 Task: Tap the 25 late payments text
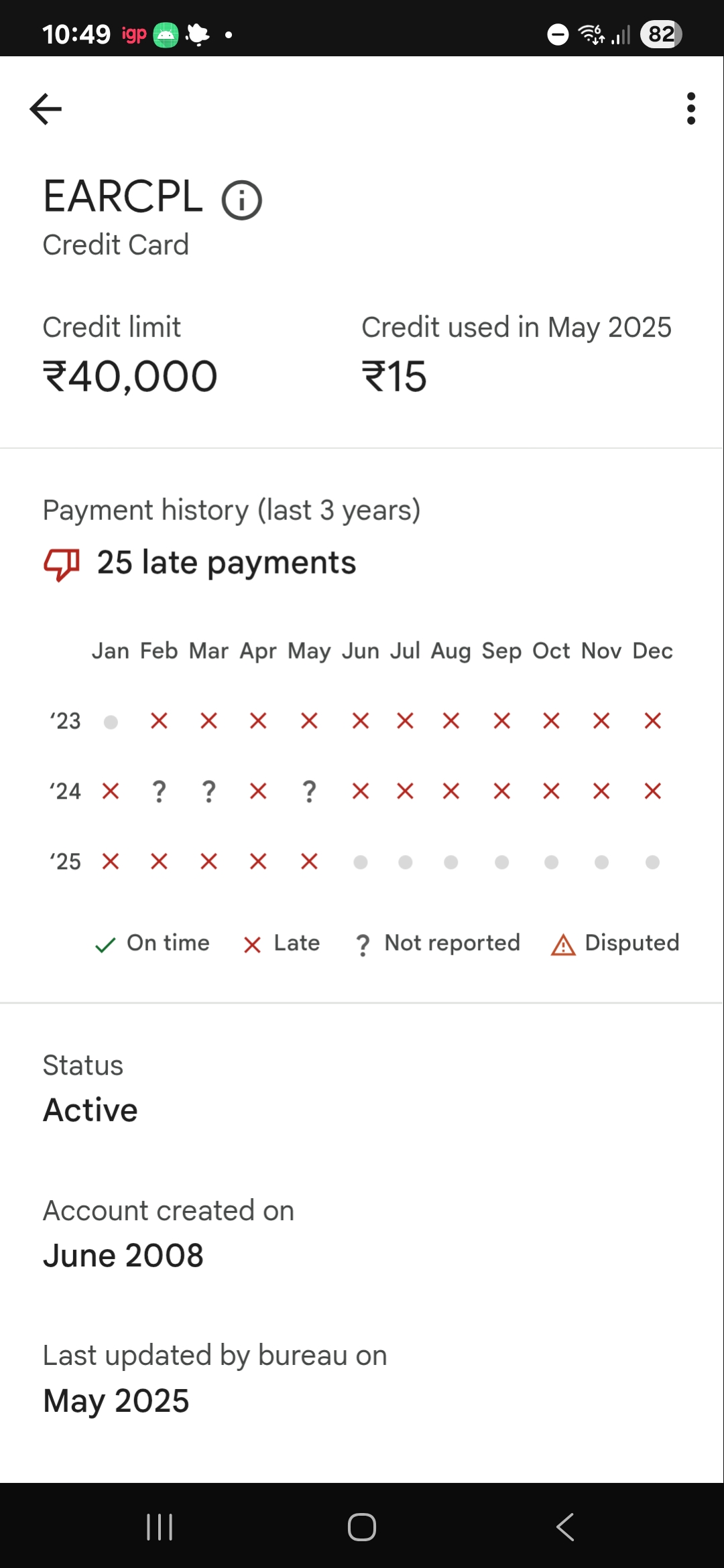pos(227,562)
